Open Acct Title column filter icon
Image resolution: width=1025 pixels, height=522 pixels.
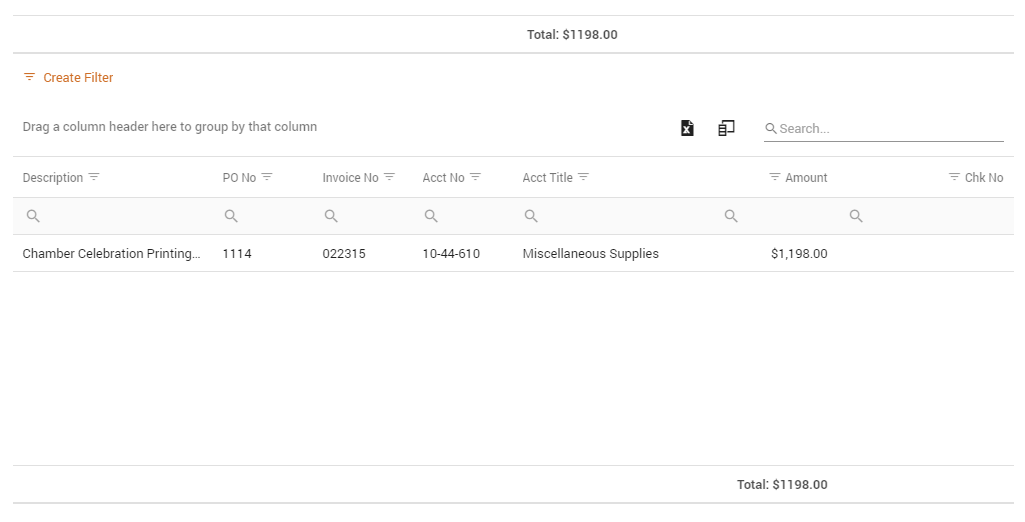[x=584, y=177]
